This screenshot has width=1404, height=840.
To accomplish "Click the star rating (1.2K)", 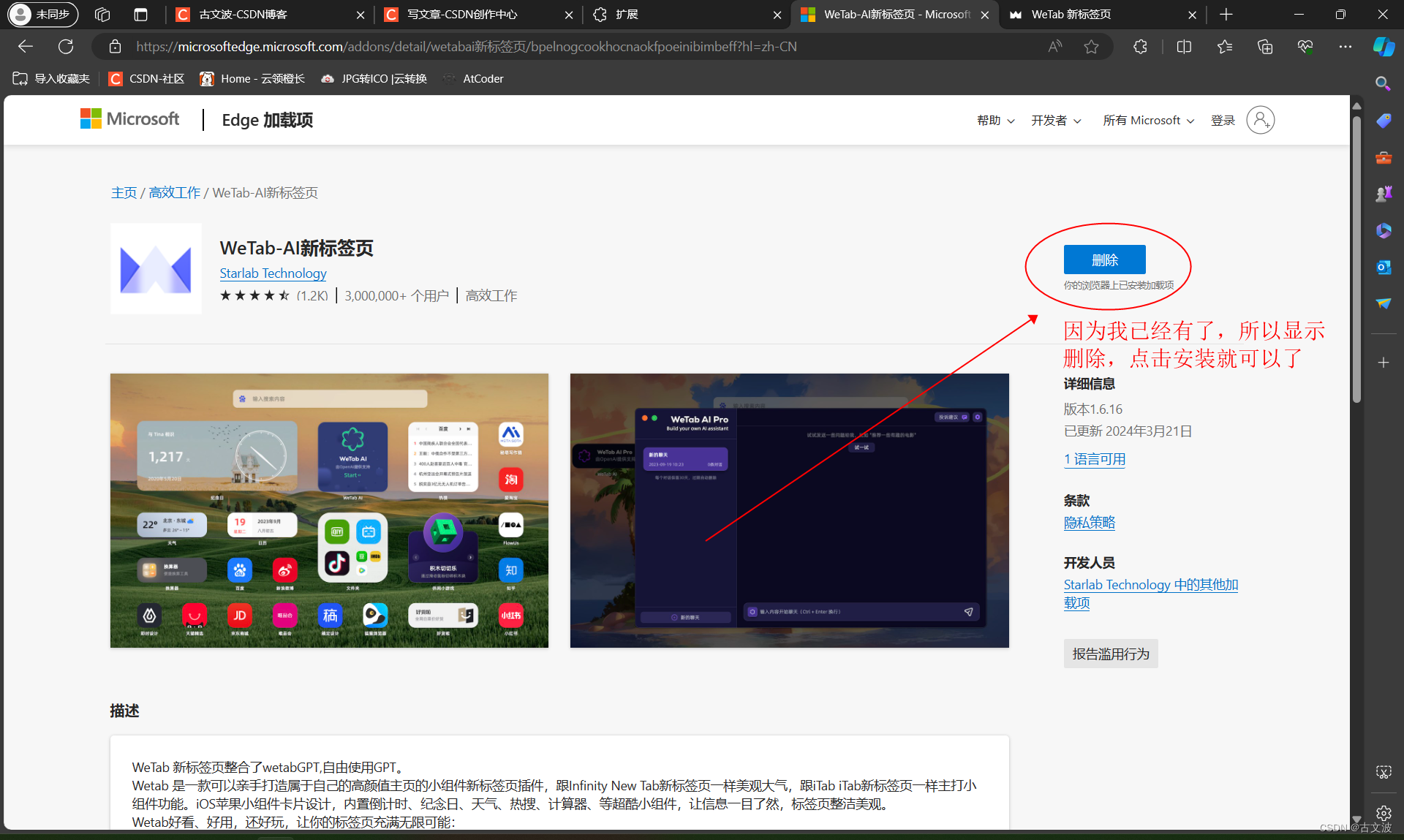I will point(273,295).
